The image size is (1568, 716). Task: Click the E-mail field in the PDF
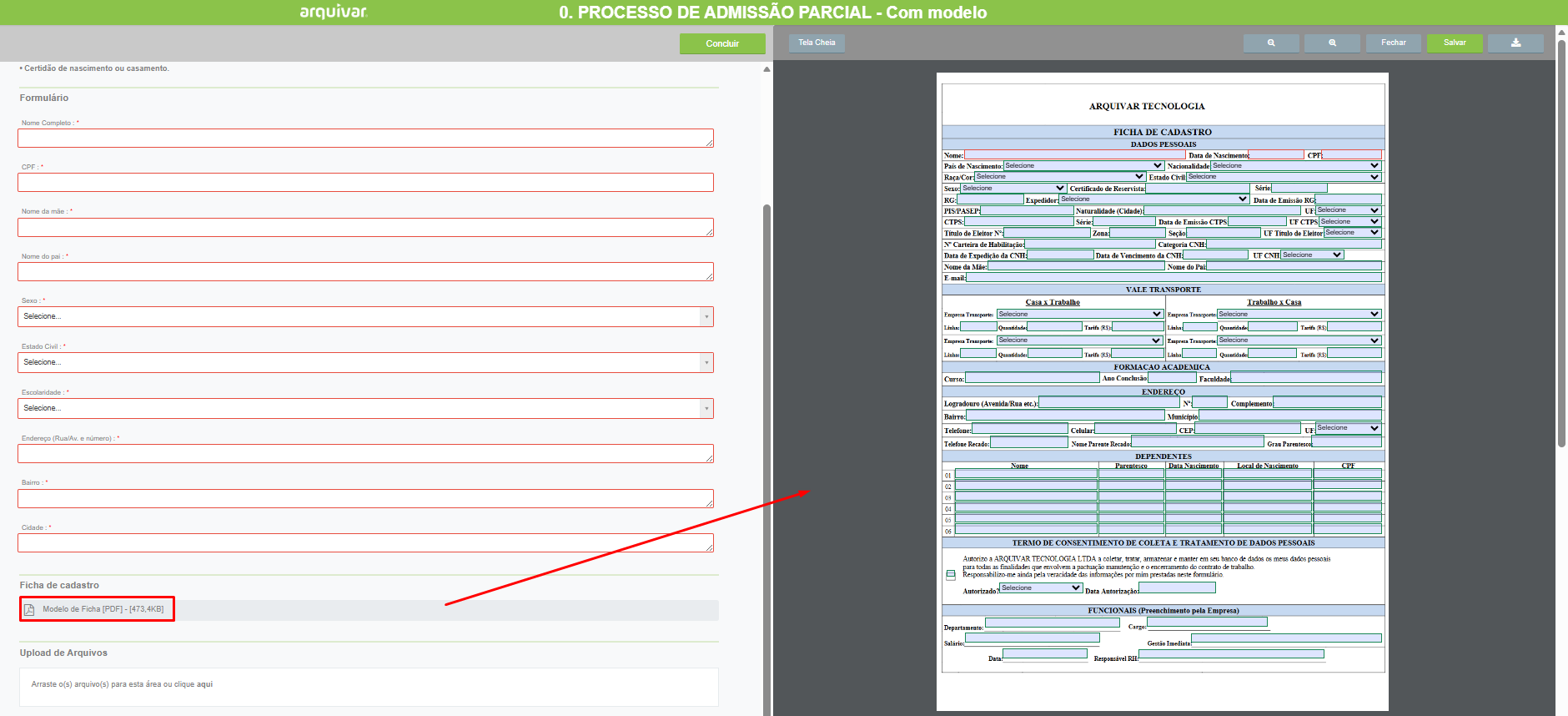pyautogui.click(x=1173, y=278)
